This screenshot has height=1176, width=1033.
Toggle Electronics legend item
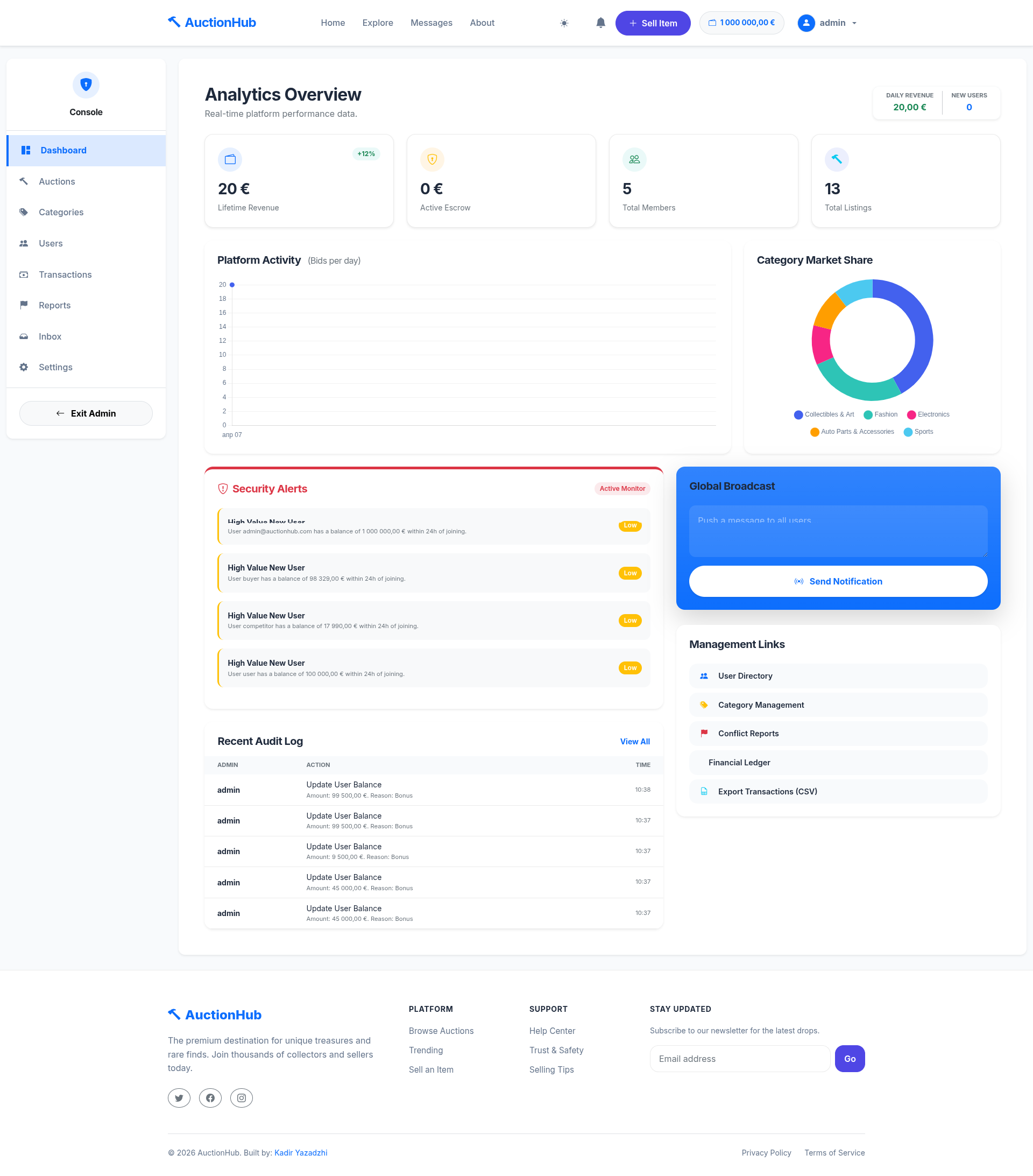click(x=928, y=415)
